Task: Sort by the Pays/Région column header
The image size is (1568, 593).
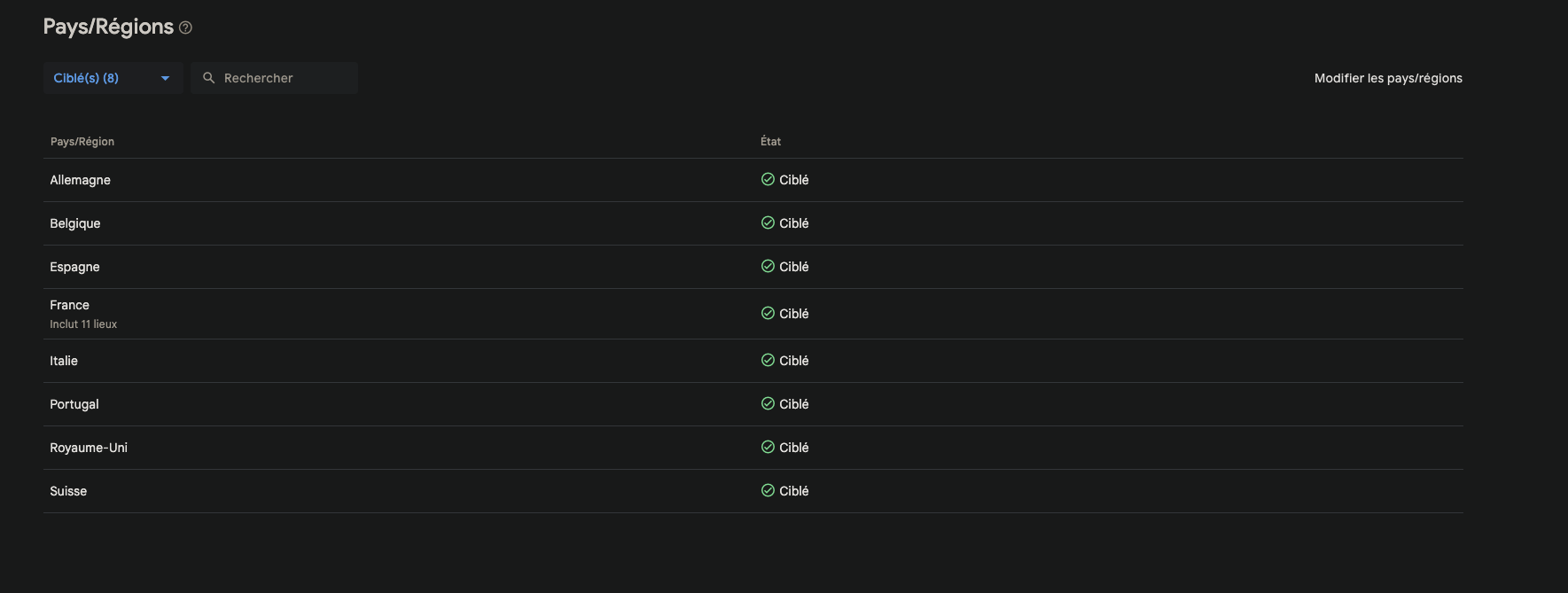Action: [x=82, y=142]
